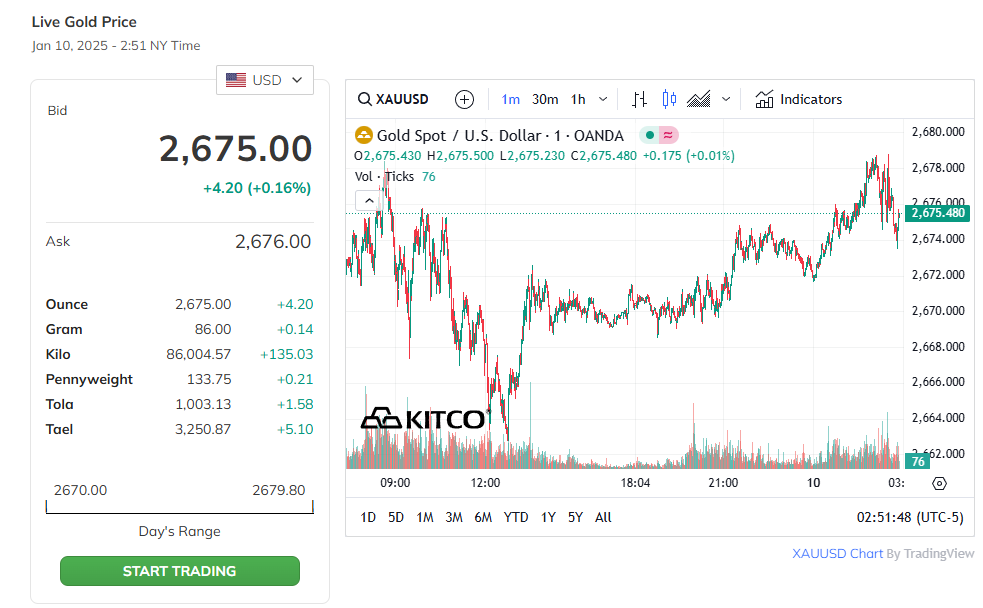The image size is (983, 608).
Task: Click the Pennyweight price 133.75
Action: [x=209, y=379]
